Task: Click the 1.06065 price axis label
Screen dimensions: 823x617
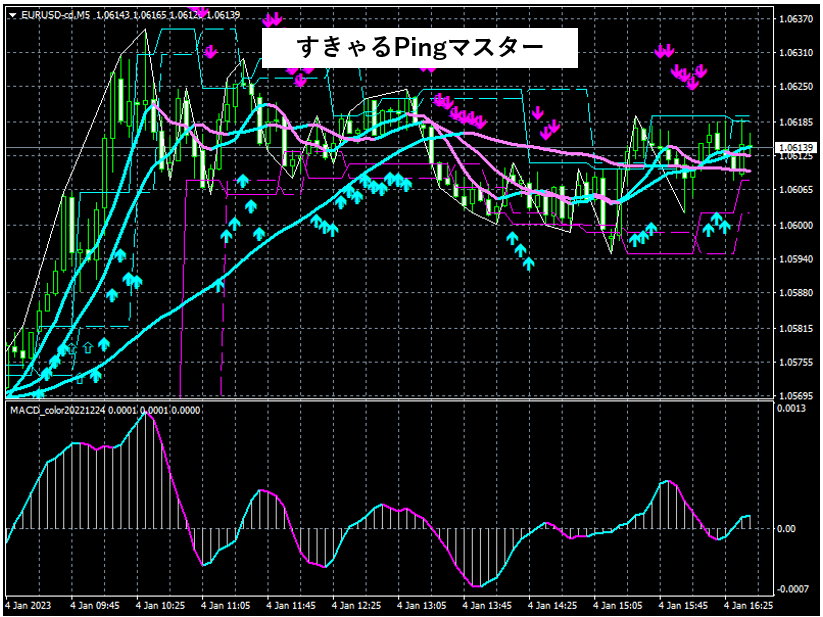Action: click(x=796, y=189)
